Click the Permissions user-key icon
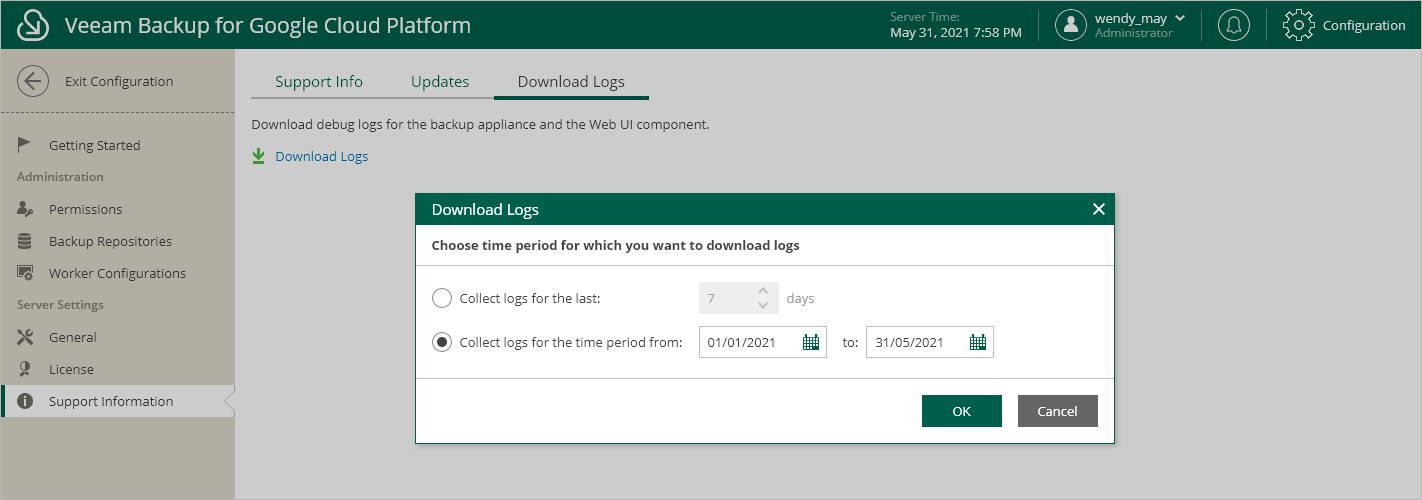 26,209
